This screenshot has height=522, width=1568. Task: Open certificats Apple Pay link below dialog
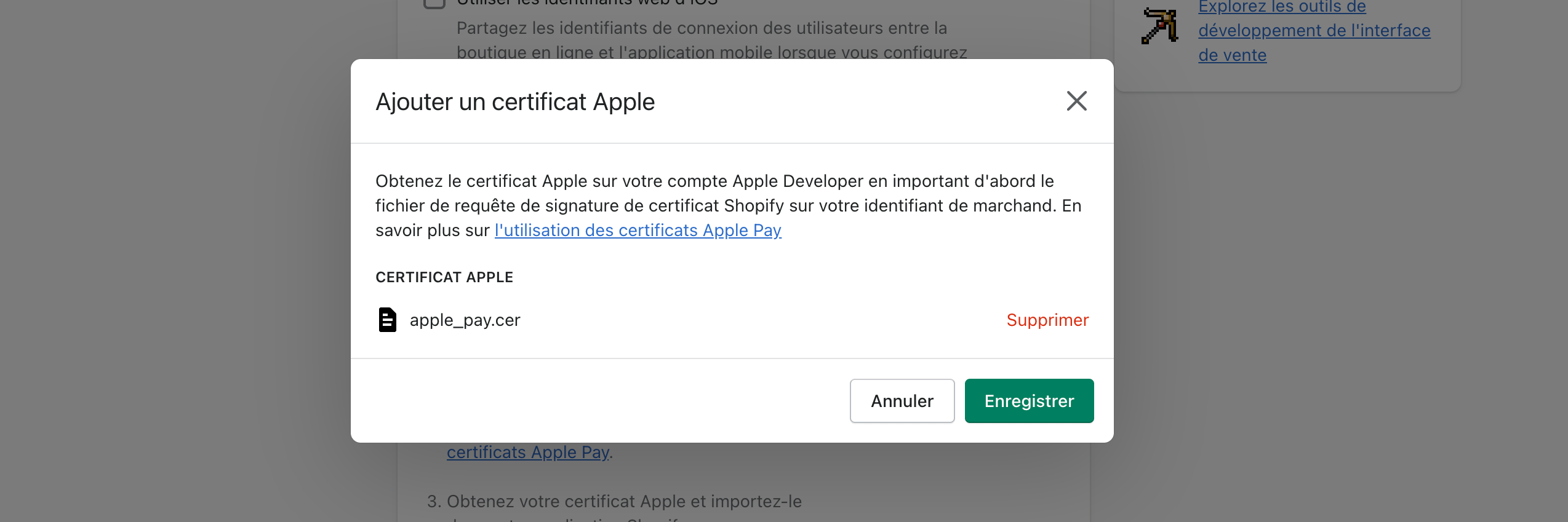click(528, 452)
